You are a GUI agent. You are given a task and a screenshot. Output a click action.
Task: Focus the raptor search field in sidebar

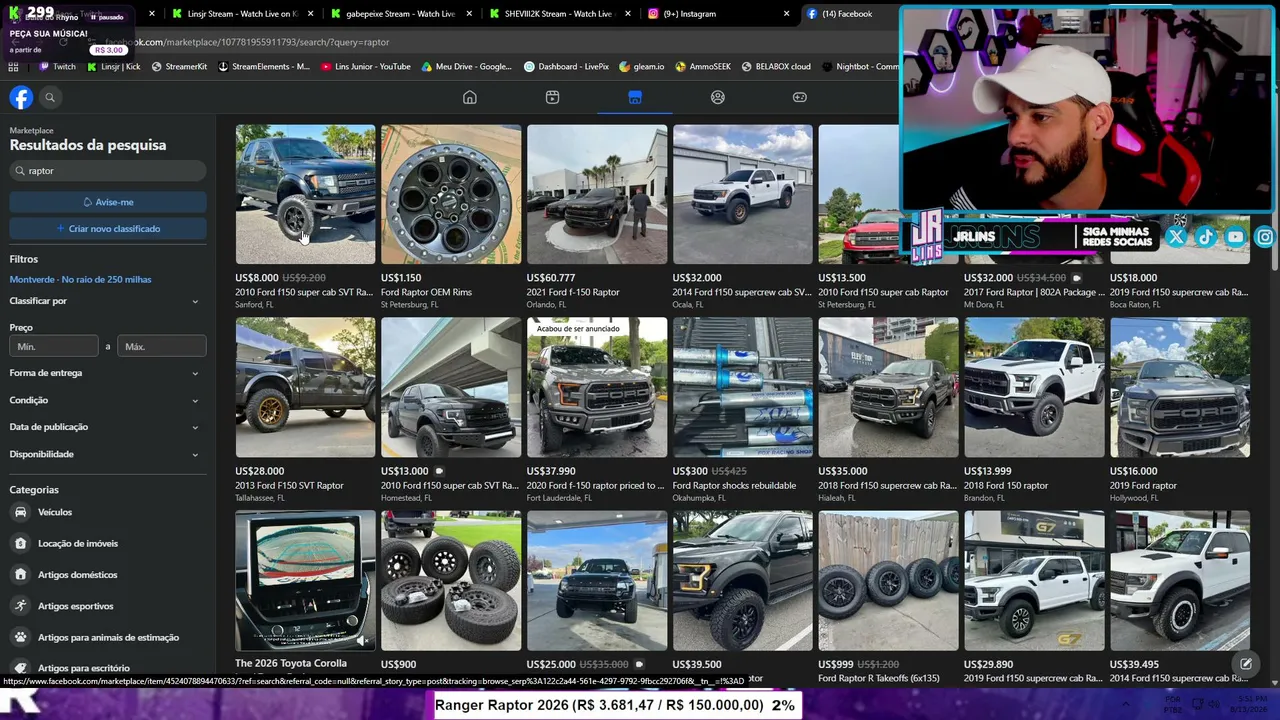pos(108,171)
